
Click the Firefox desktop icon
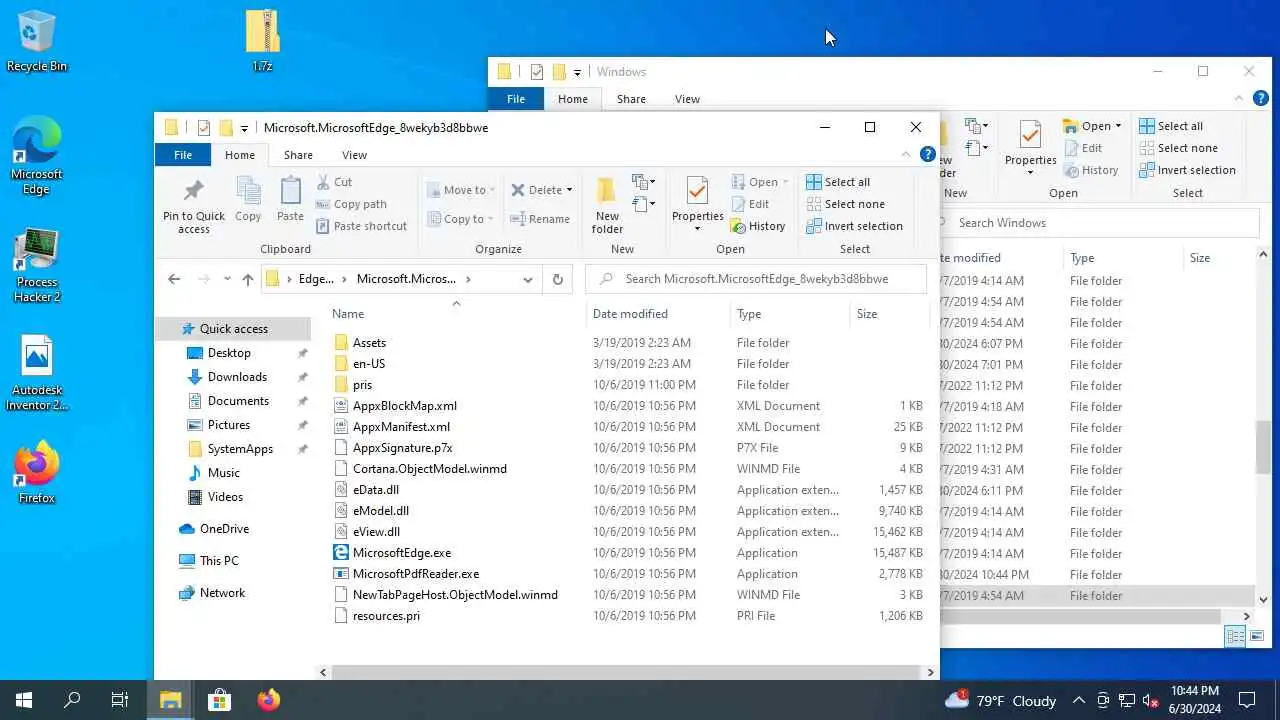pyautogui.click(x=37, y=472)
